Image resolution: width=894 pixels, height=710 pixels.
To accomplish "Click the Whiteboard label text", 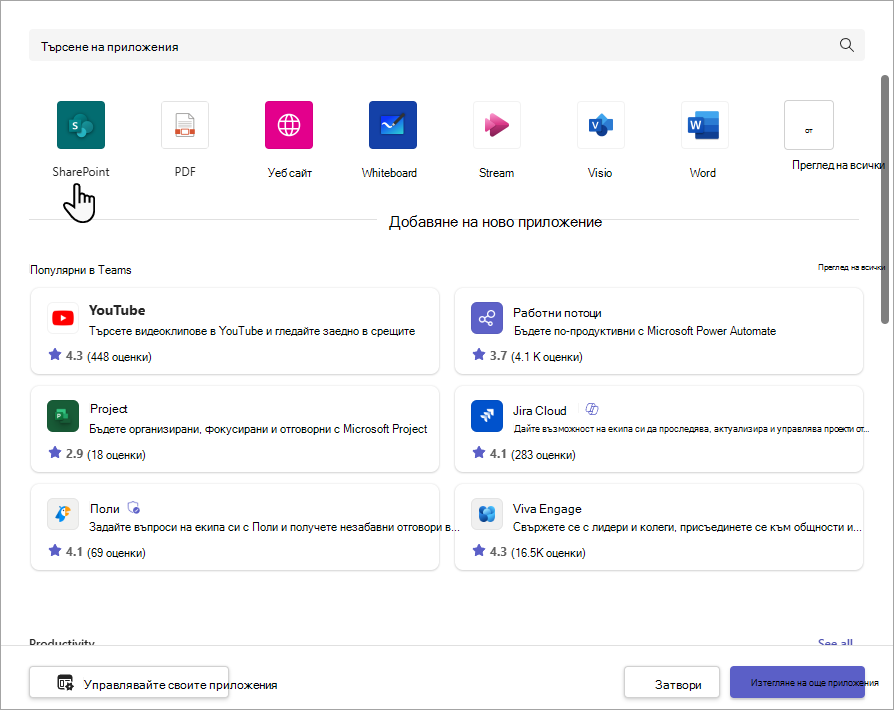I will click(389, 173).
